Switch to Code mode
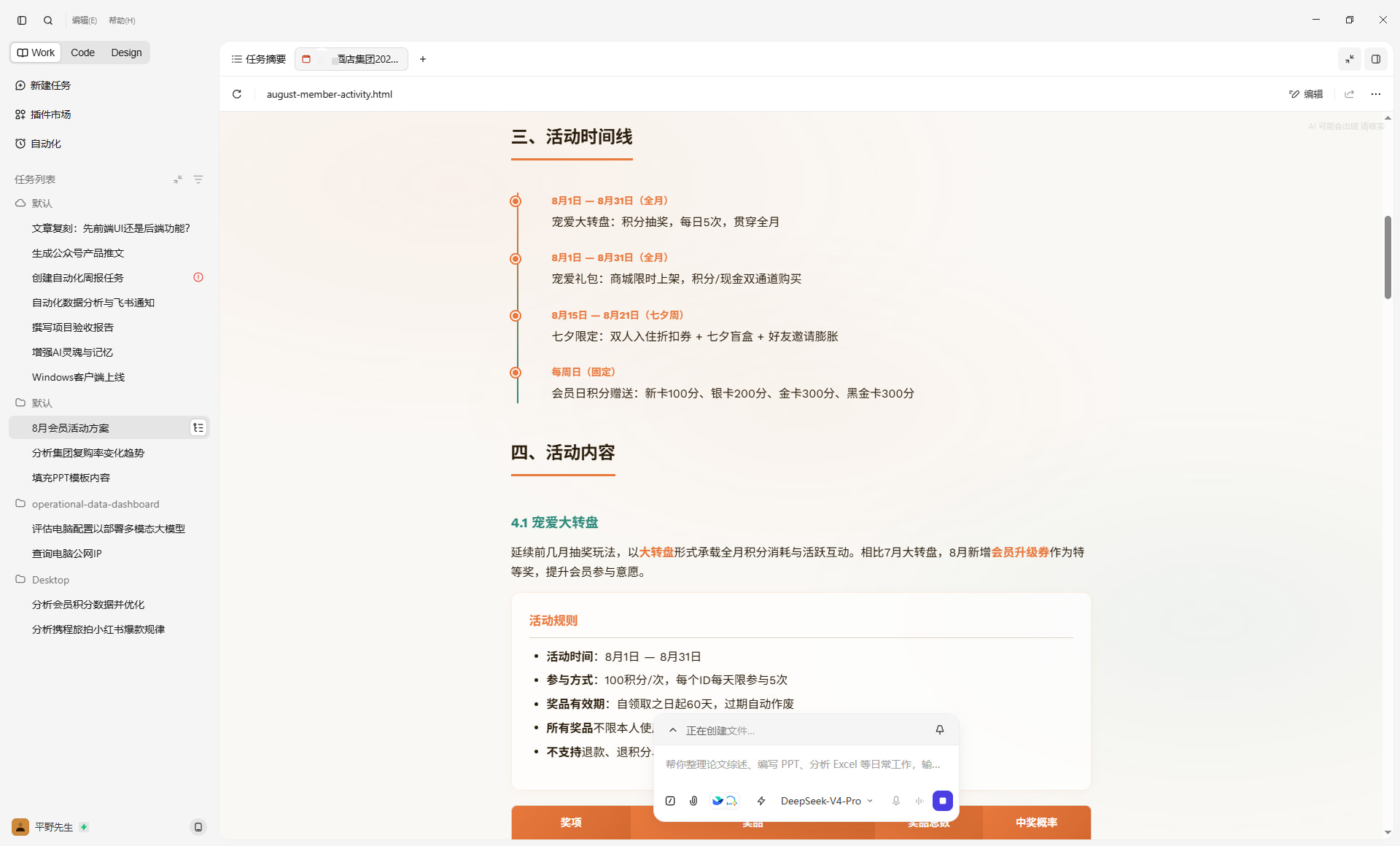The height and width of the screenshot is (846, 1400). (82, 53)
